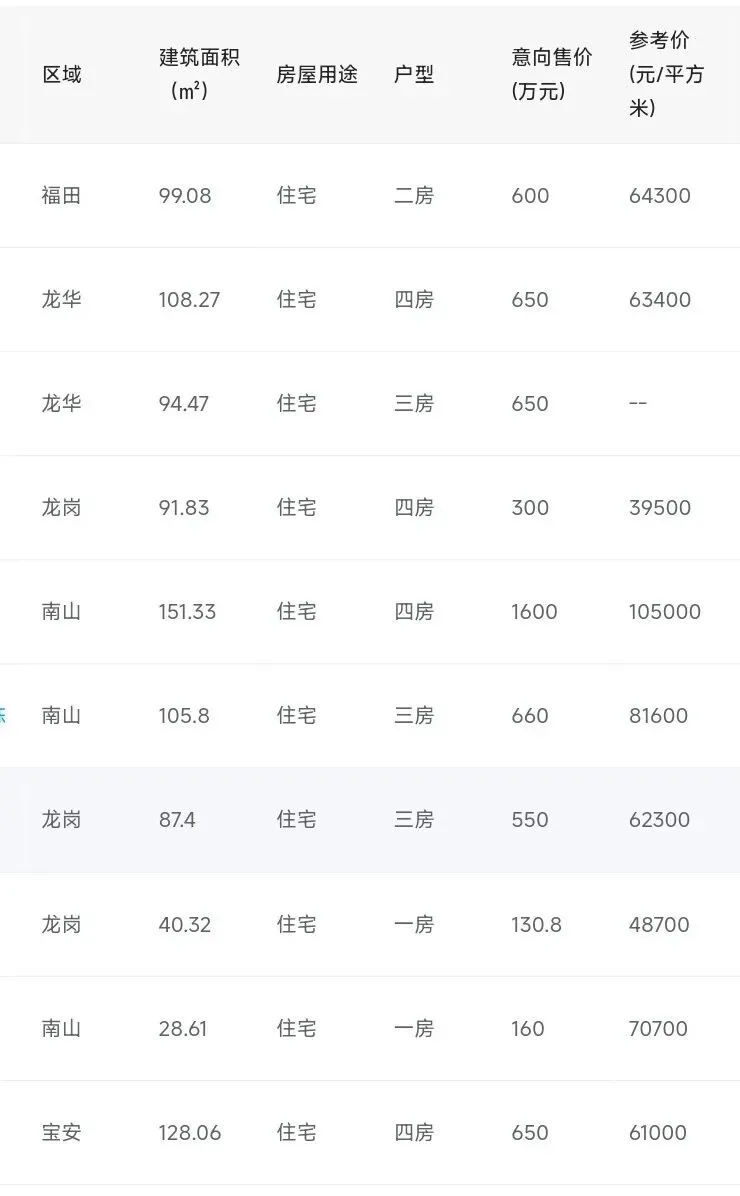Click the 意向售价 column header
Viewport: 740px width, 1196px height.
click(551, 74)
